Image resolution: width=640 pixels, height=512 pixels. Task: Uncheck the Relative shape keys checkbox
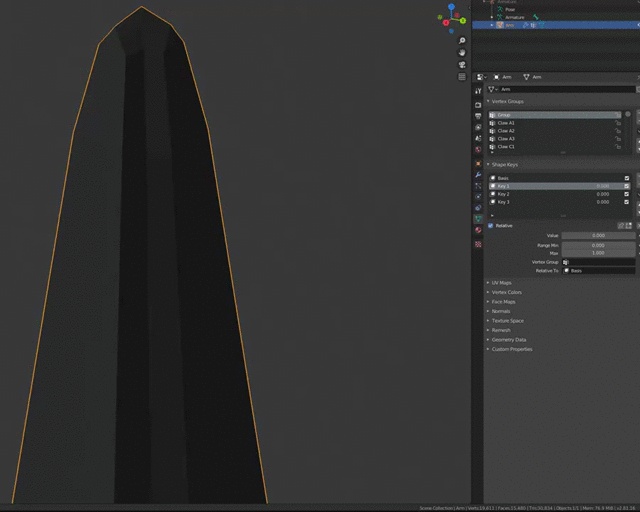pos(491,225)
